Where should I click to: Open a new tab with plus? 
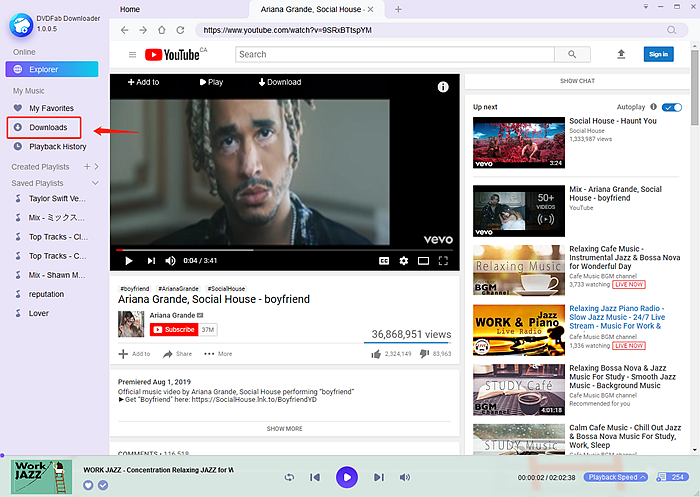pyautogui.click(x=398, y=9)
